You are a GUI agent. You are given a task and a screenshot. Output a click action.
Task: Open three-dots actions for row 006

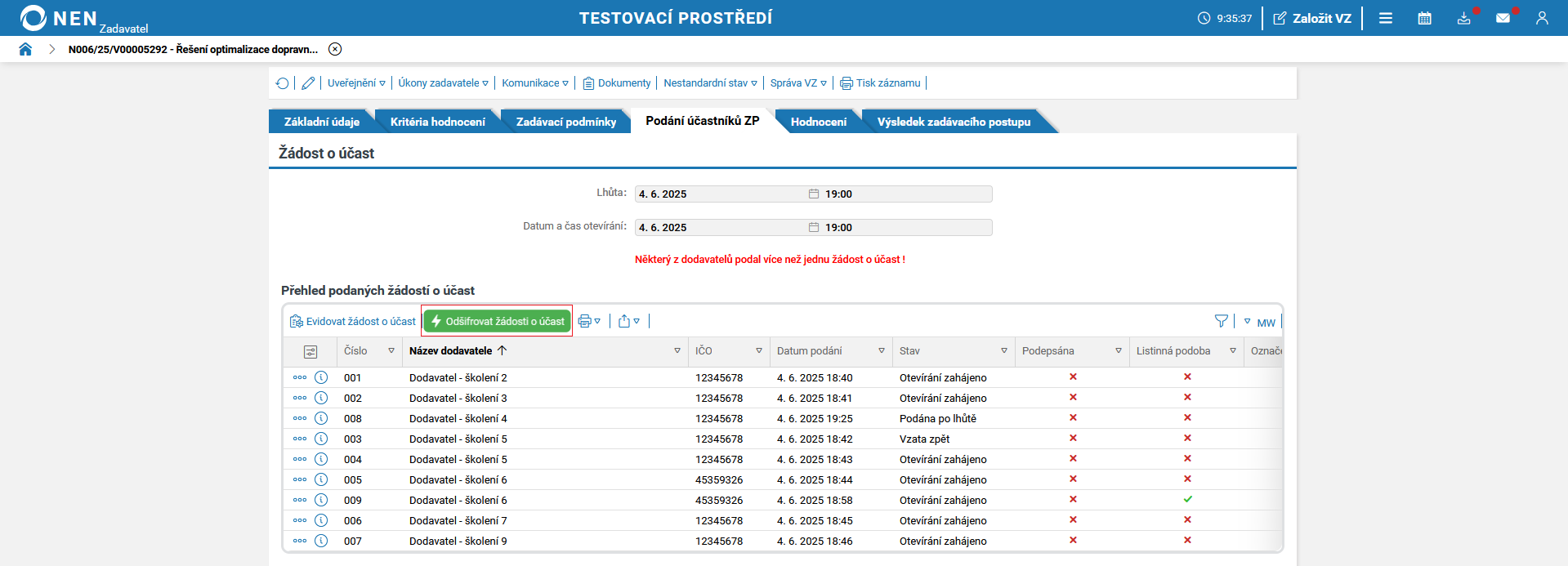[300, 520]
